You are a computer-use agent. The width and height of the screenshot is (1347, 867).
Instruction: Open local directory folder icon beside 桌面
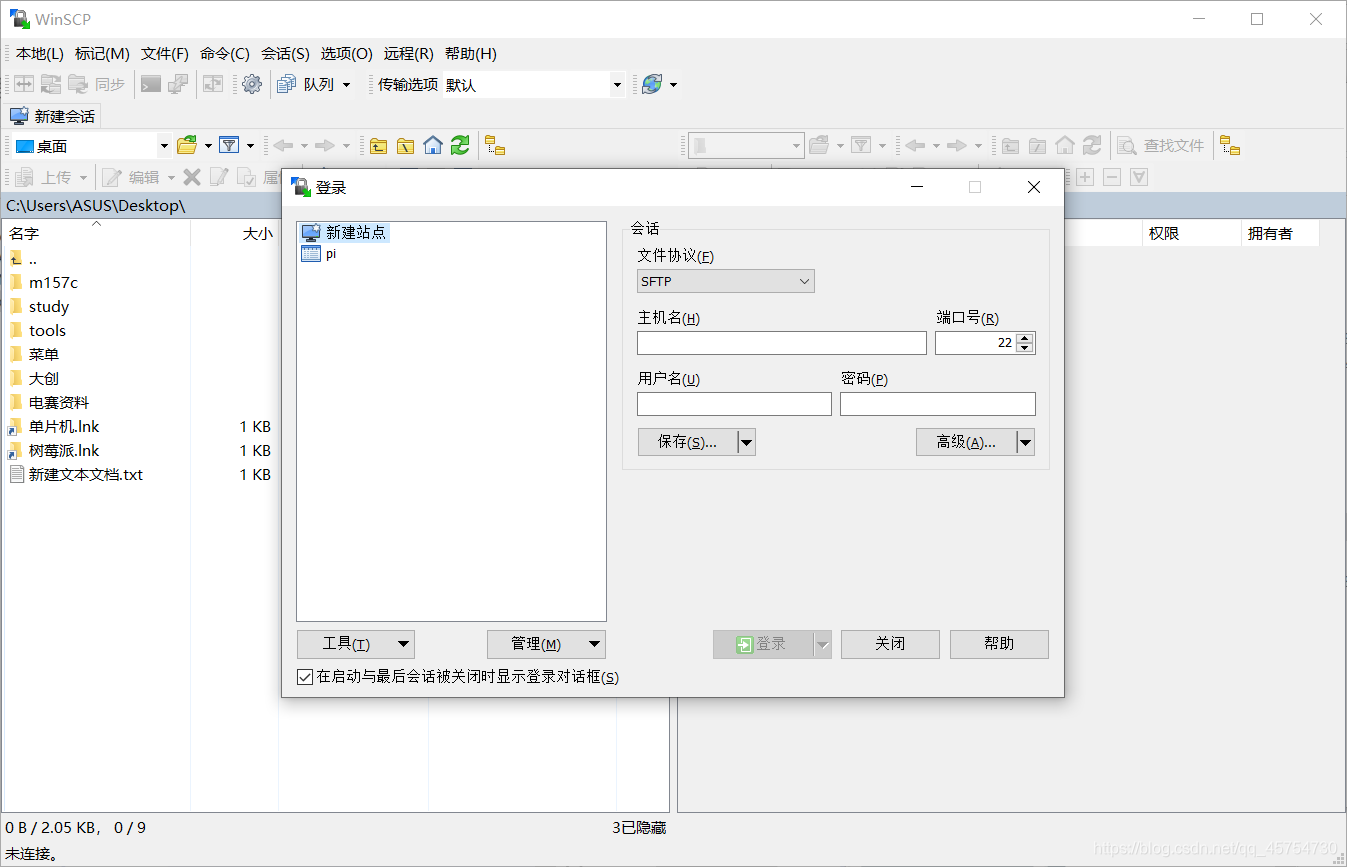point(187,146)
